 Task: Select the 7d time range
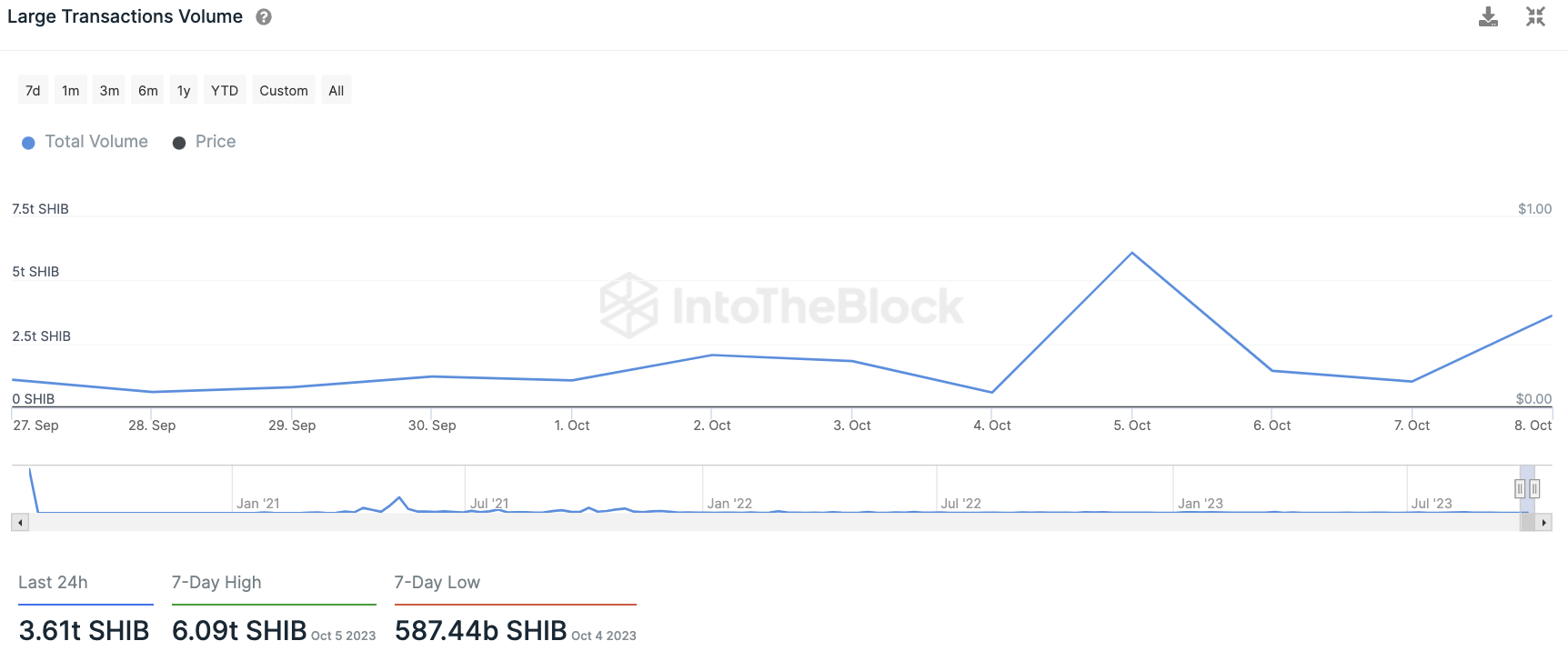click(x=33, y=91)
